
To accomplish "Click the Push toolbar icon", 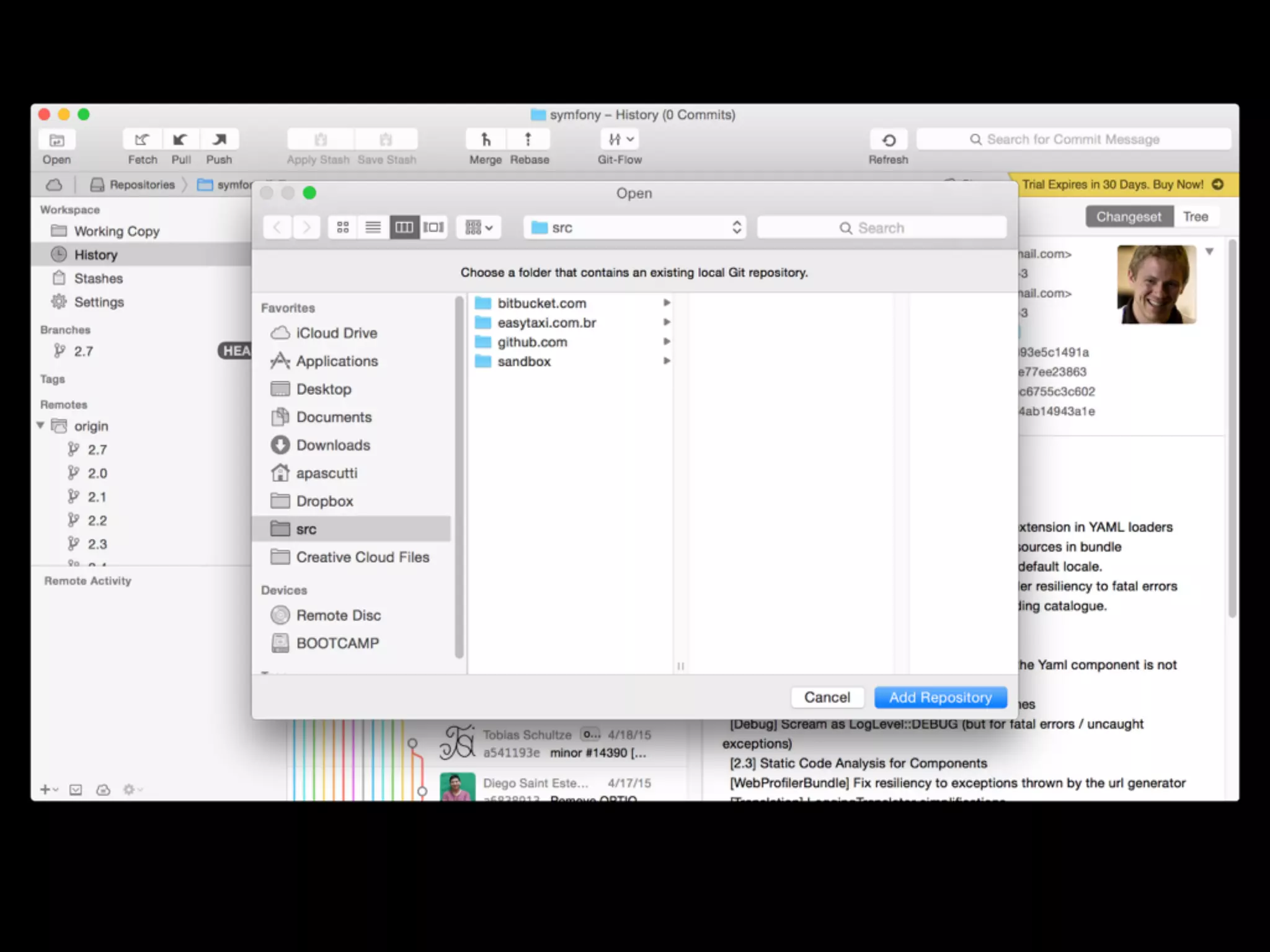I will [x=219, y=139].
